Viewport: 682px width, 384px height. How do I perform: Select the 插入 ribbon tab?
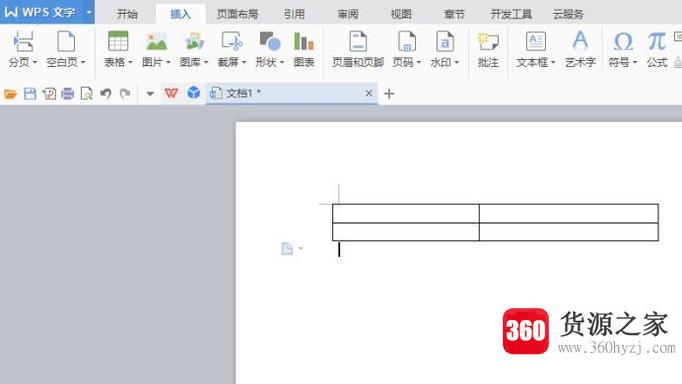point(181,14)
